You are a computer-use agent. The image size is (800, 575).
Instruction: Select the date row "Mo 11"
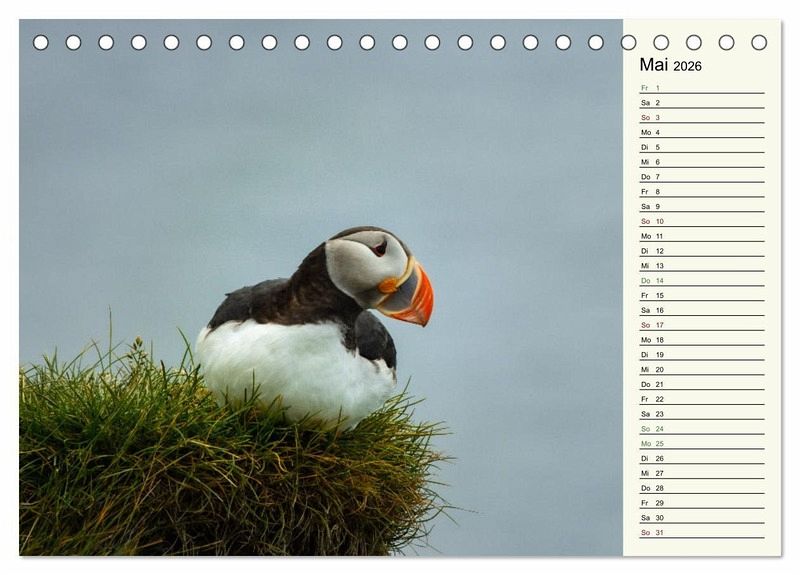[x=702, y=236]
